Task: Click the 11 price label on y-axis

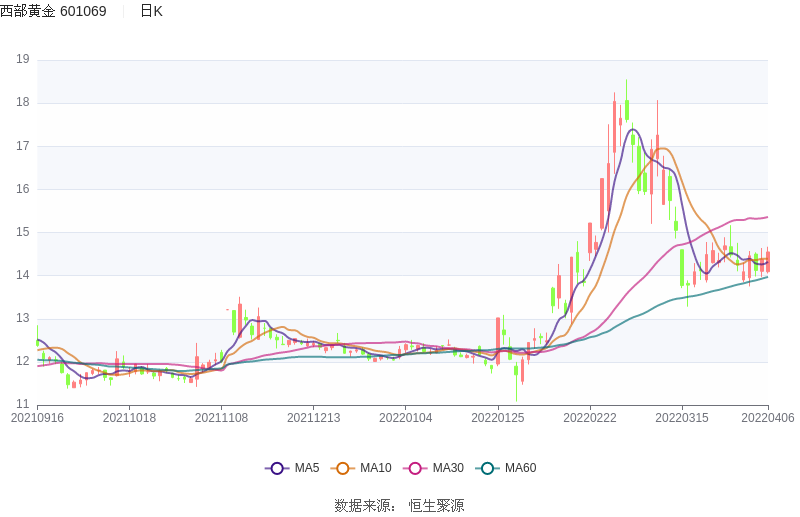Action: pos(22,404)
